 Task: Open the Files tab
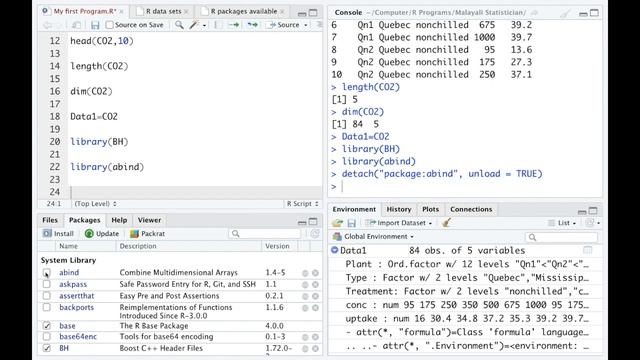pyautogui.click(x=50, y=220)
